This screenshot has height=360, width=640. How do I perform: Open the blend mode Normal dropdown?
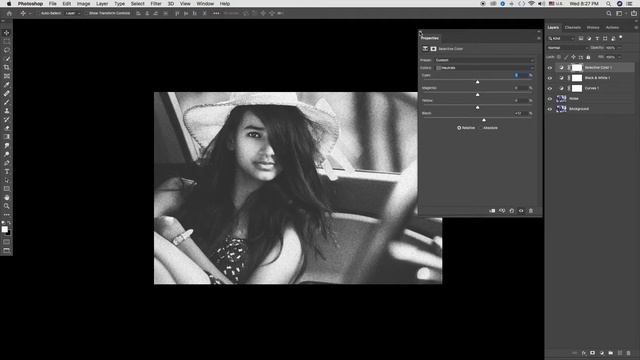[x=567, y=48]
